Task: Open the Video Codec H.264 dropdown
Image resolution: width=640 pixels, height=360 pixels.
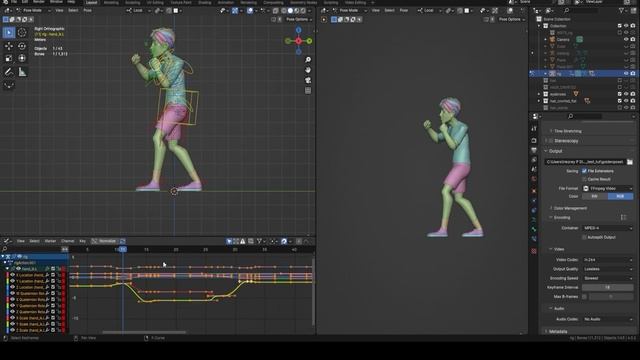Action: point(608,260)
